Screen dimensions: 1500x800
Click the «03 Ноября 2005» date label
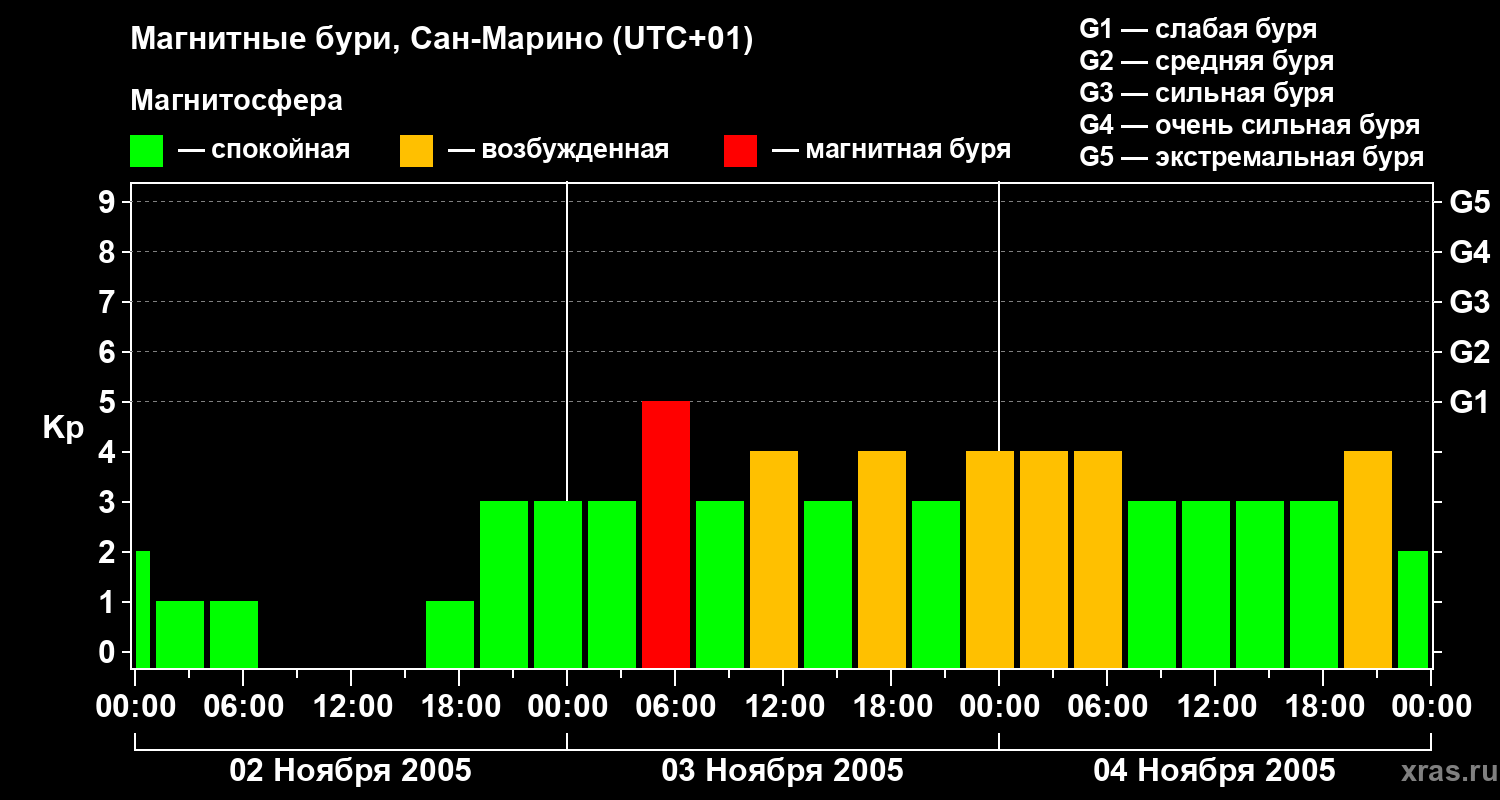[x=782, y=770]
